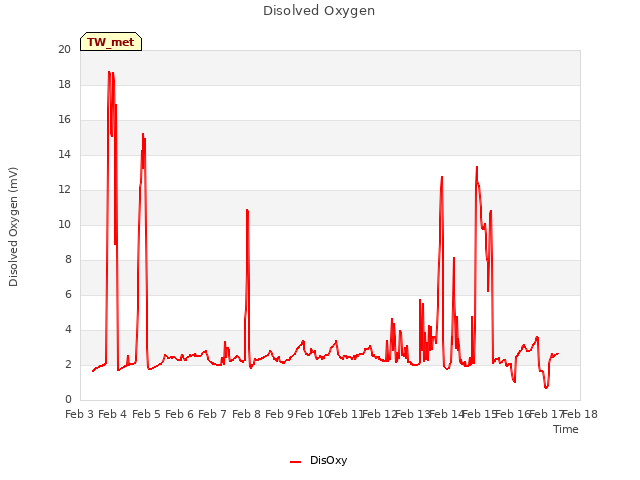
Task: Click the y-axis value 8
Action: [x=68, y=260]
